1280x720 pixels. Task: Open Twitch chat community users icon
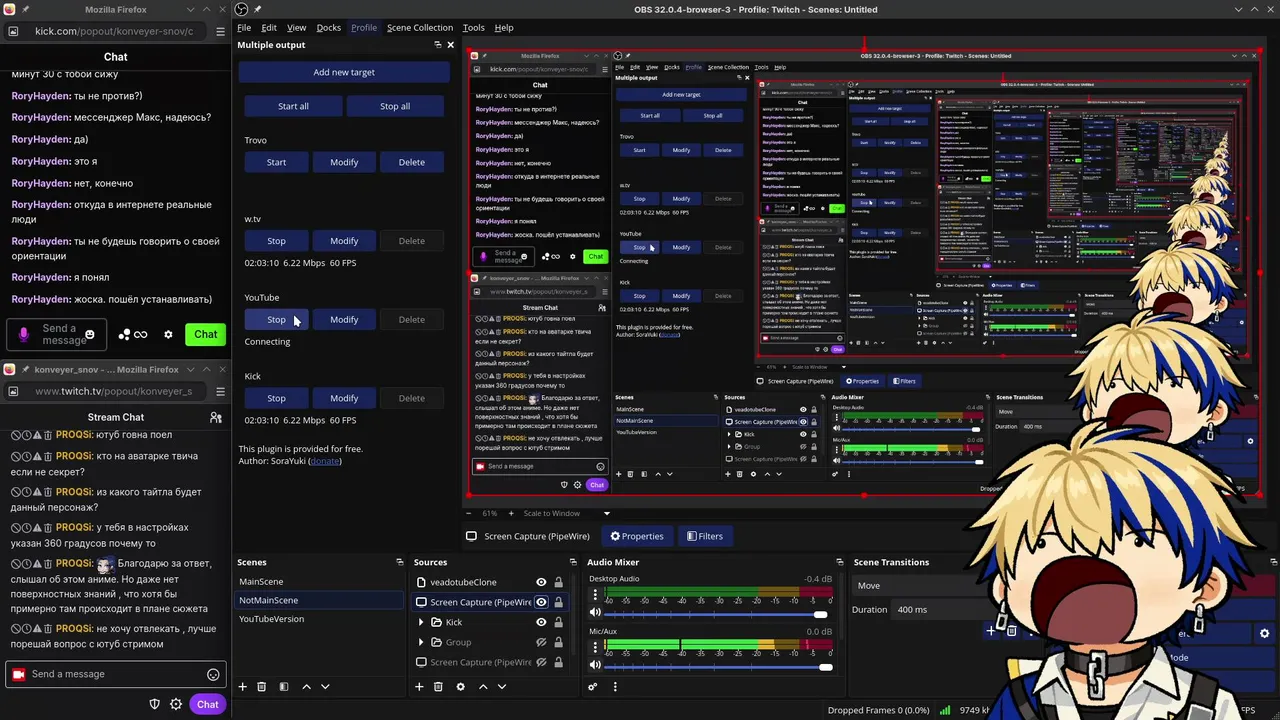click(215, 417)
